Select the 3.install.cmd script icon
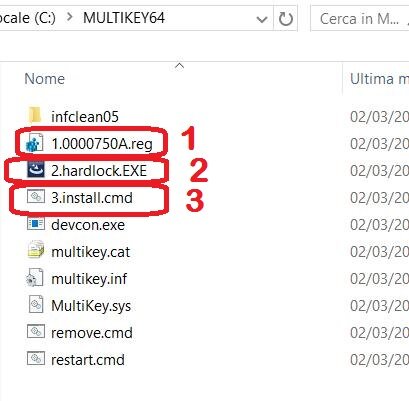 pos(36,197)
